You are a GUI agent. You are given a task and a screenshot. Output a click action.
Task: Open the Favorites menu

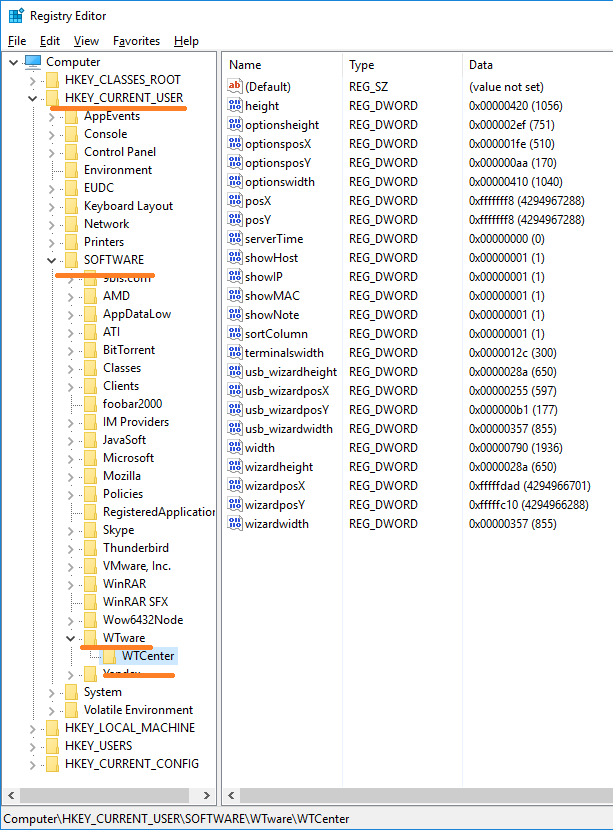136,41
